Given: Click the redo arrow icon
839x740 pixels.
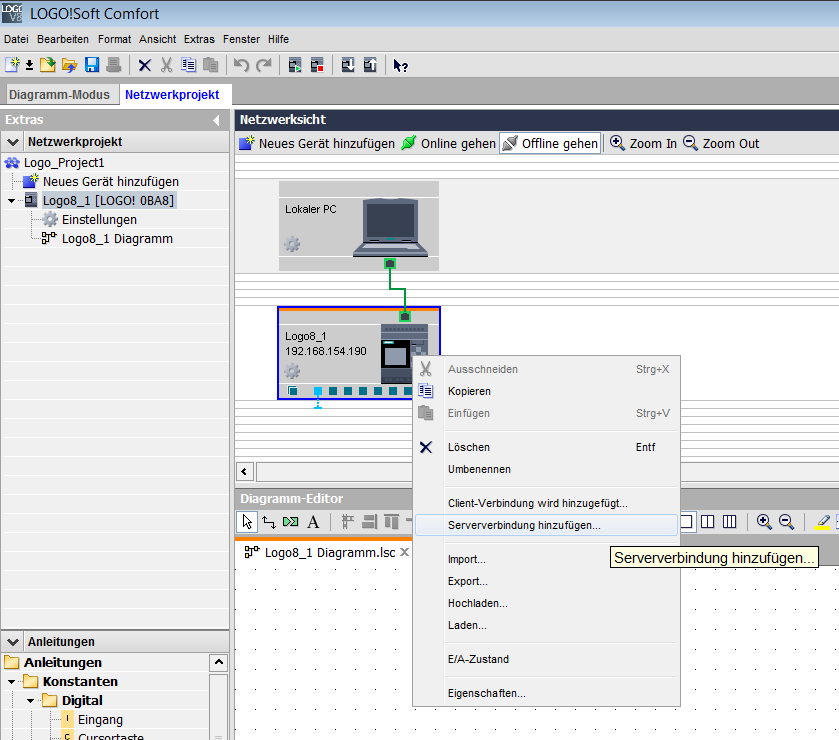Looking at the screenshot, I should [x=263, y=65].
